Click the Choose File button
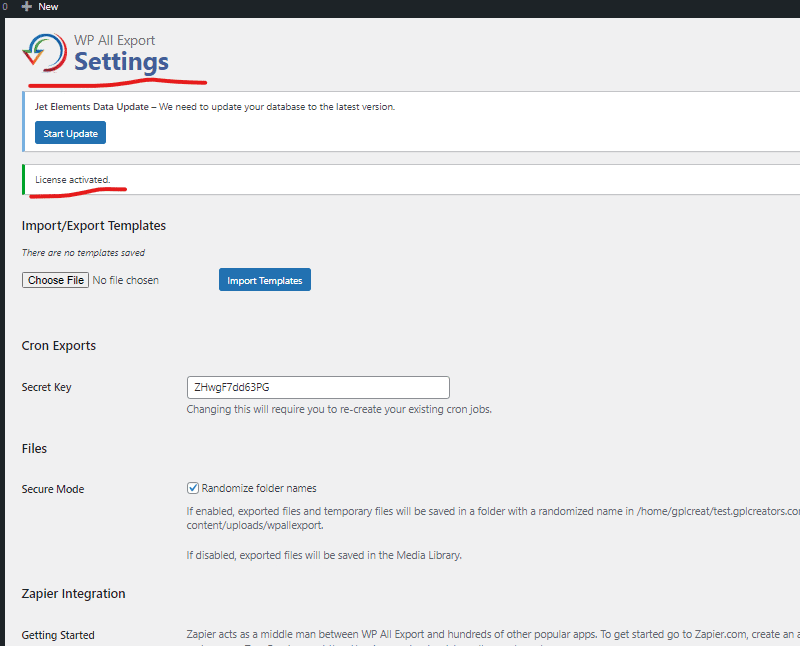Viewport: 800px width, 646px height. (56, 280)
